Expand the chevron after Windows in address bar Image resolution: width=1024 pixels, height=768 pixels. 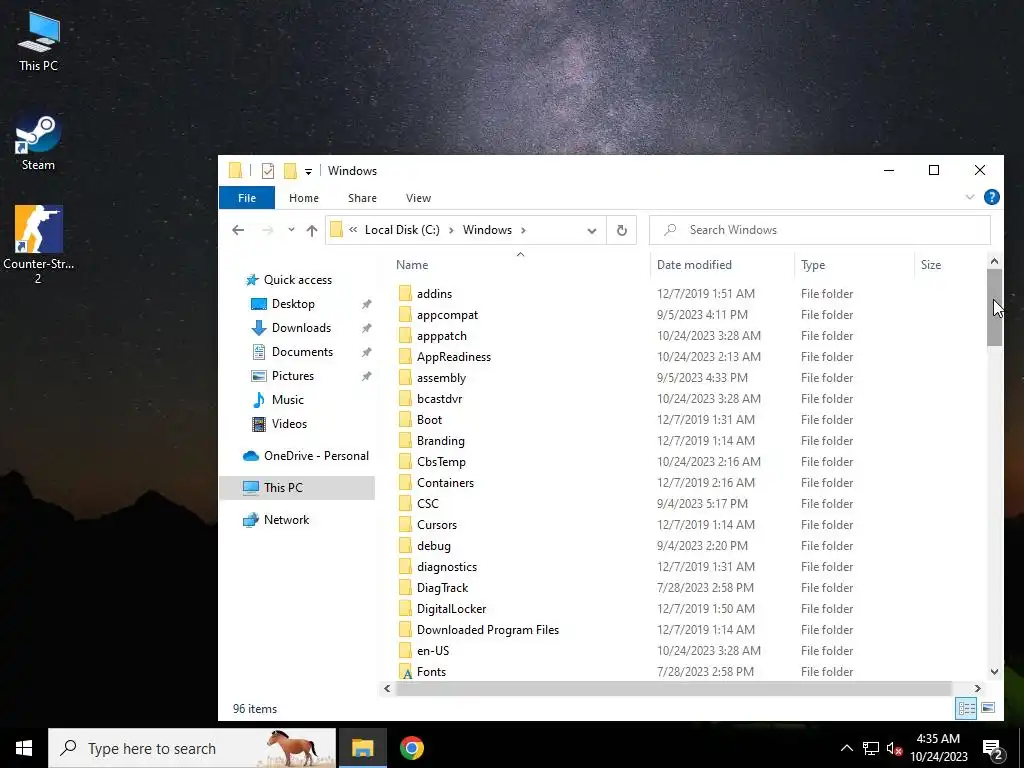pos(523,230)
